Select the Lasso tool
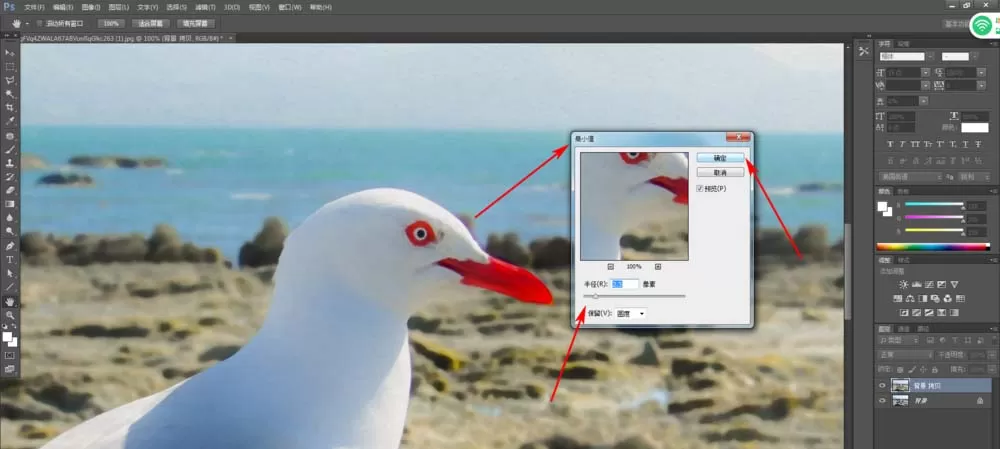The image size is (1000, 449). [x=10, y=80]
